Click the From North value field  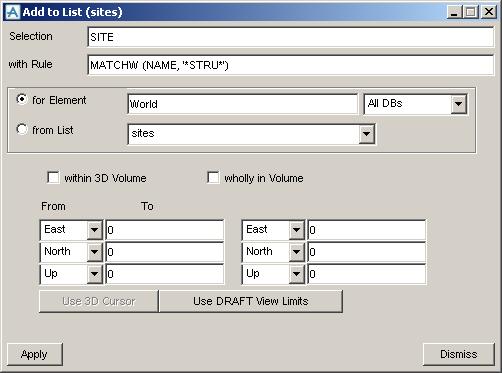[165, 252]
